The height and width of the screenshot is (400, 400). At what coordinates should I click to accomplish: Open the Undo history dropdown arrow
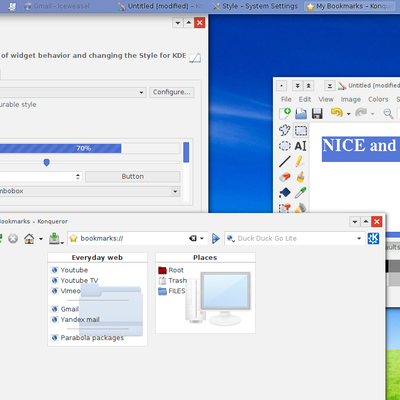pos(349,114)
